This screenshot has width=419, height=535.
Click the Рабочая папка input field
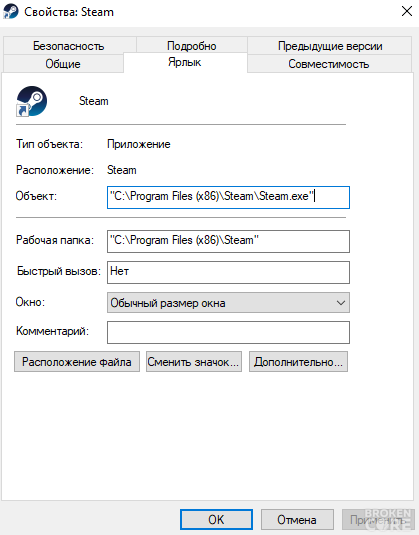click(228, 241)
